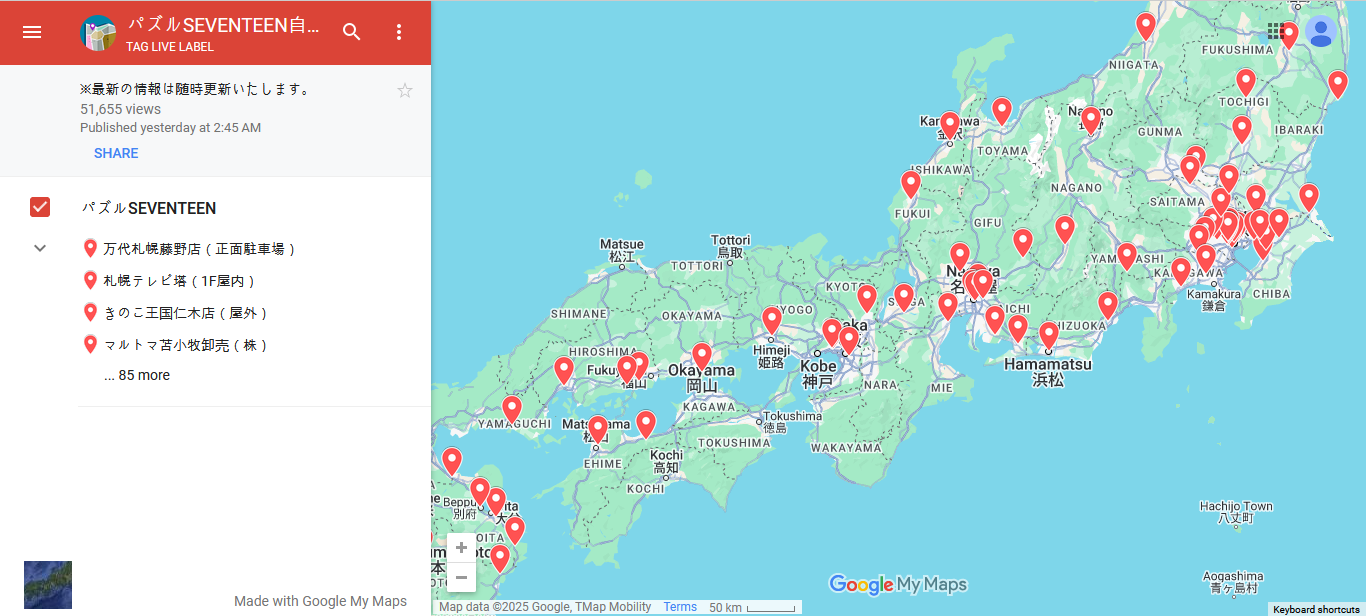Screen dimensions: 1366x616
Task: Click the map search magnifier icon
Action: [351, 32]
